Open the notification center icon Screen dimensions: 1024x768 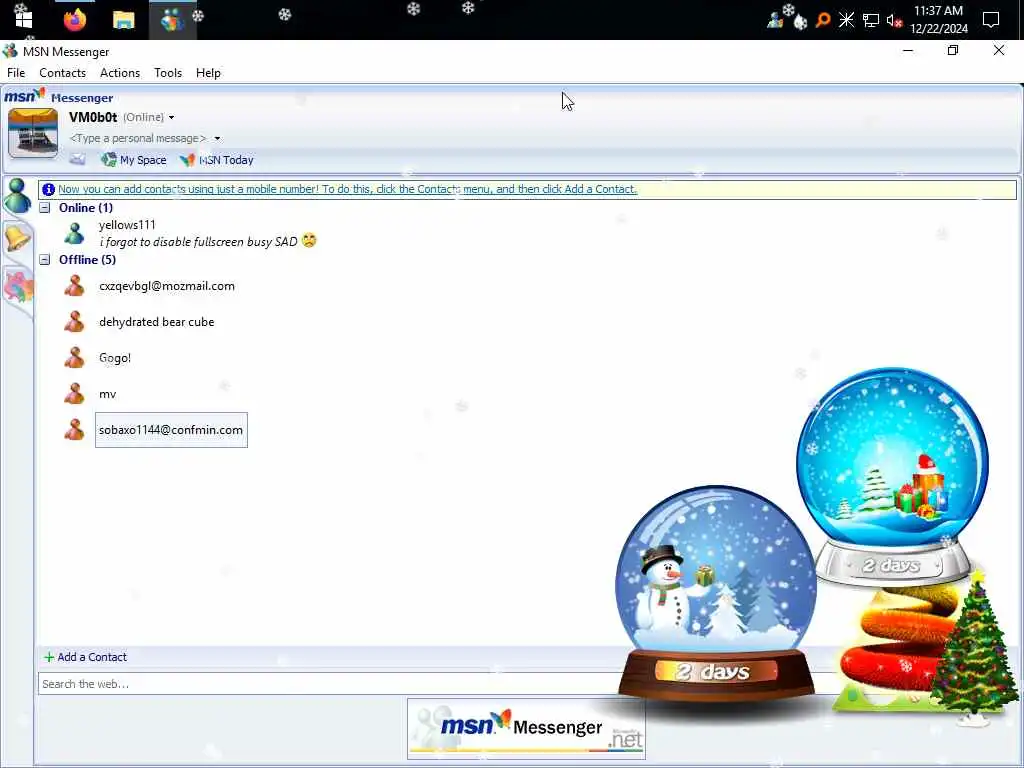pyautogui.click(x=991, y=20)
